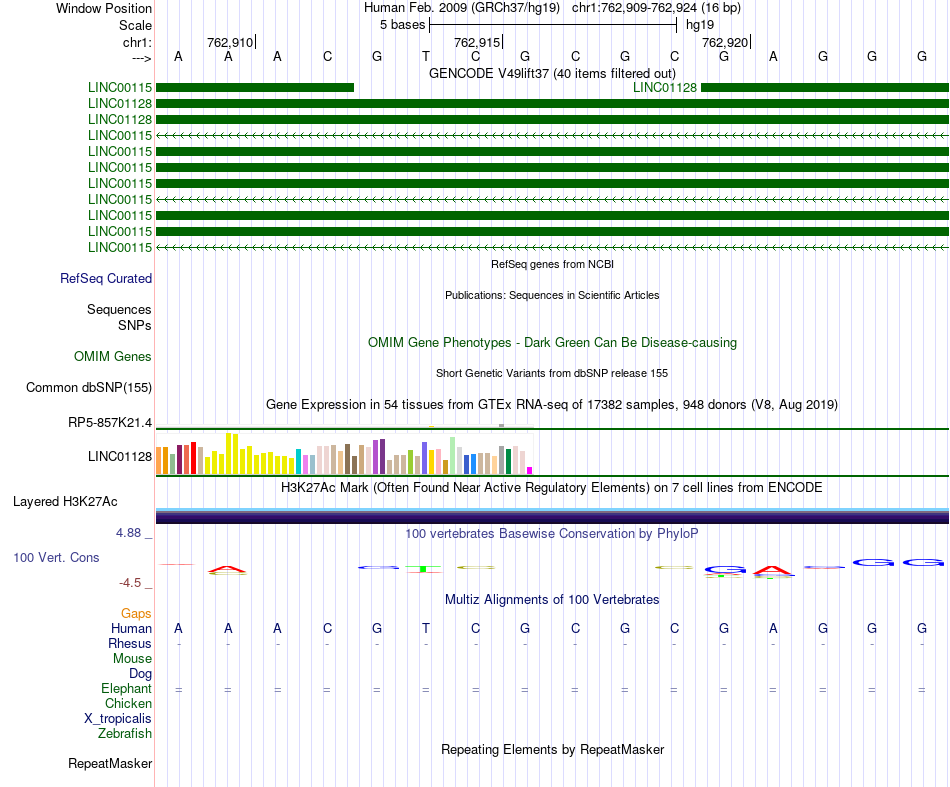Viewport: 950px width, 787px height.
Task: Click the RefSeq Curated track label
Action: point(106,279)
